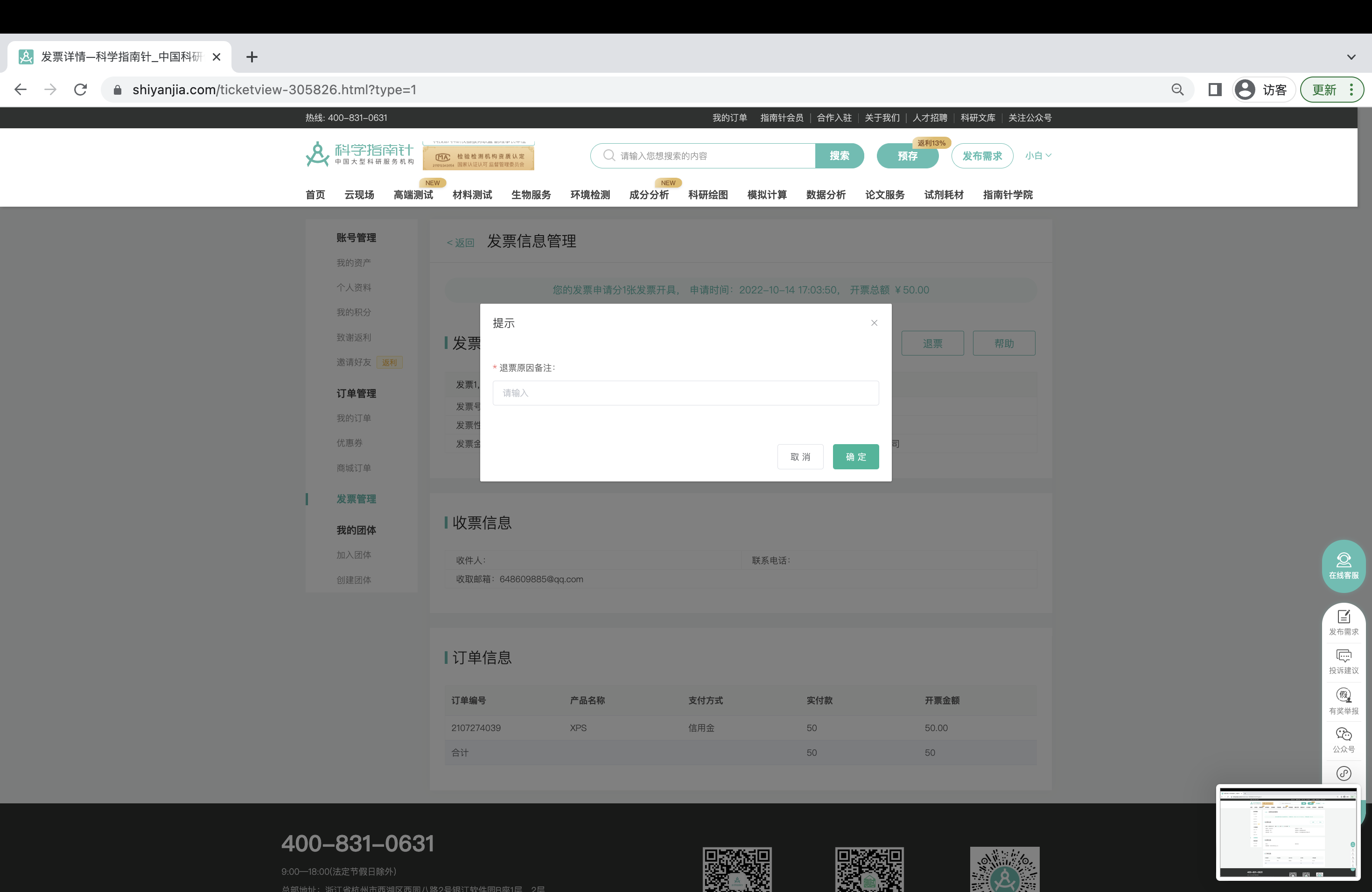Expand the Chrome tab list chevron
Screen dimensions: 1372x892
click(x=1351, y=57)
